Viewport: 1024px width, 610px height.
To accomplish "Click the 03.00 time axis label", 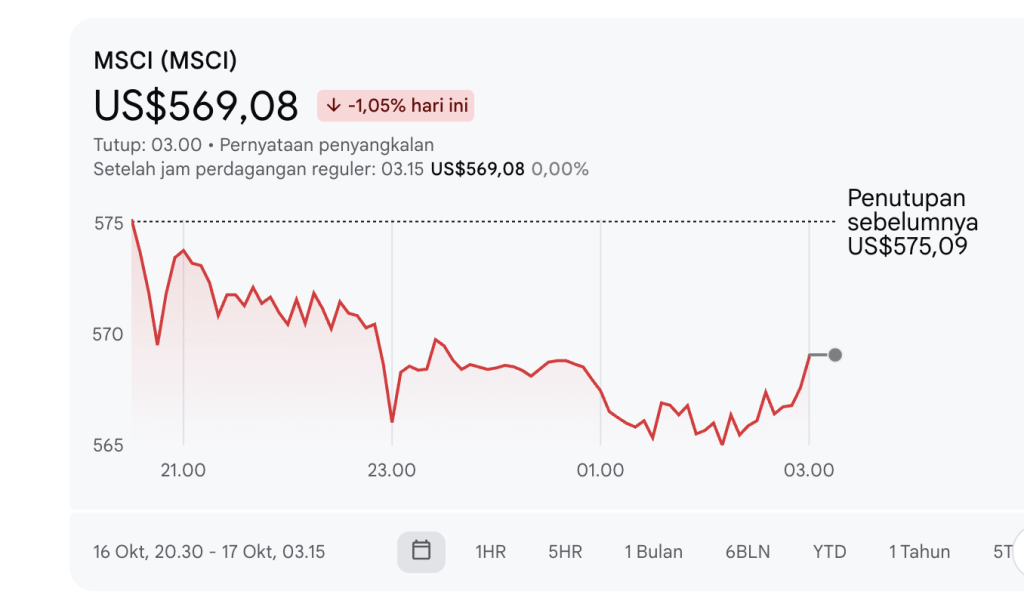I will (809, 470).
